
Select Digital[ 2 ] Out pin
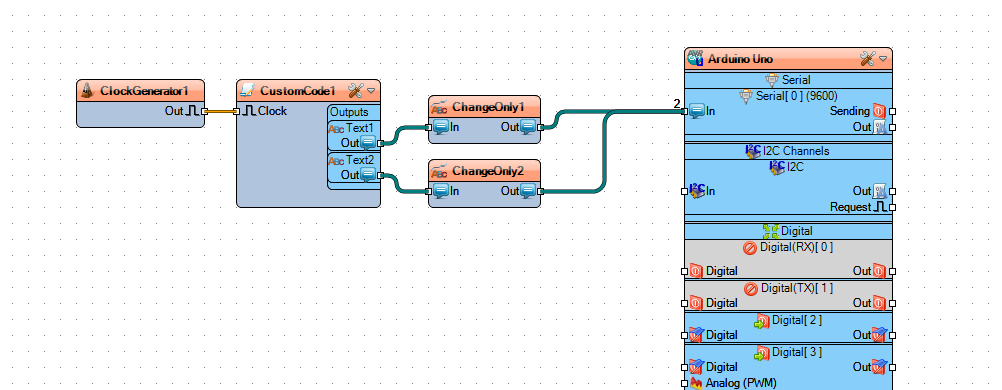(x=879, y=334)
